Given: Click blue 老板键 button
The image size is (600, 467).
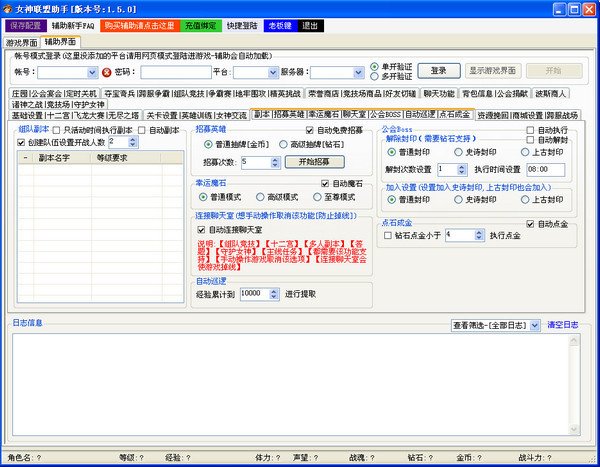Looking at the screenshot, I should click(280, 26).
